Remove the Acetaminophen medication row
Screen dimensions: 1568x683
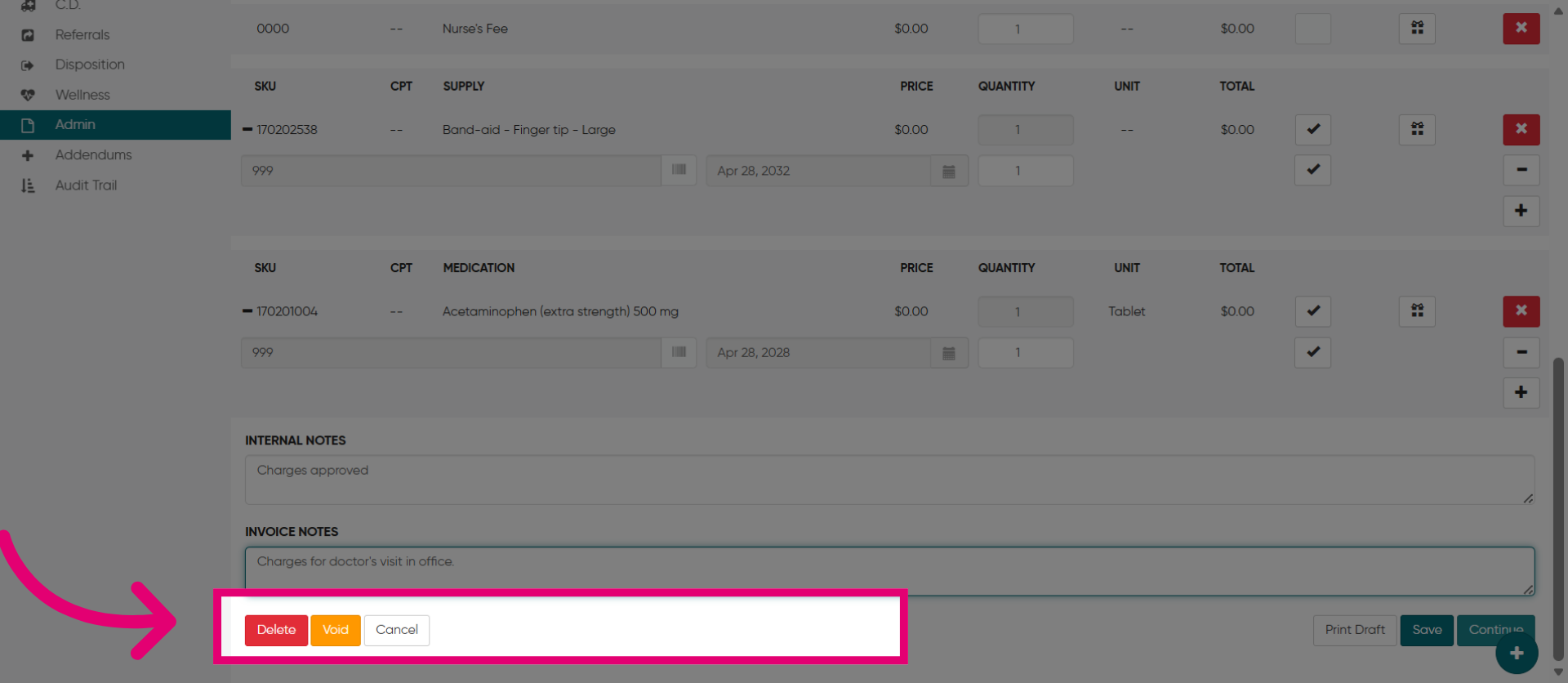click(x=1521, y=310)
